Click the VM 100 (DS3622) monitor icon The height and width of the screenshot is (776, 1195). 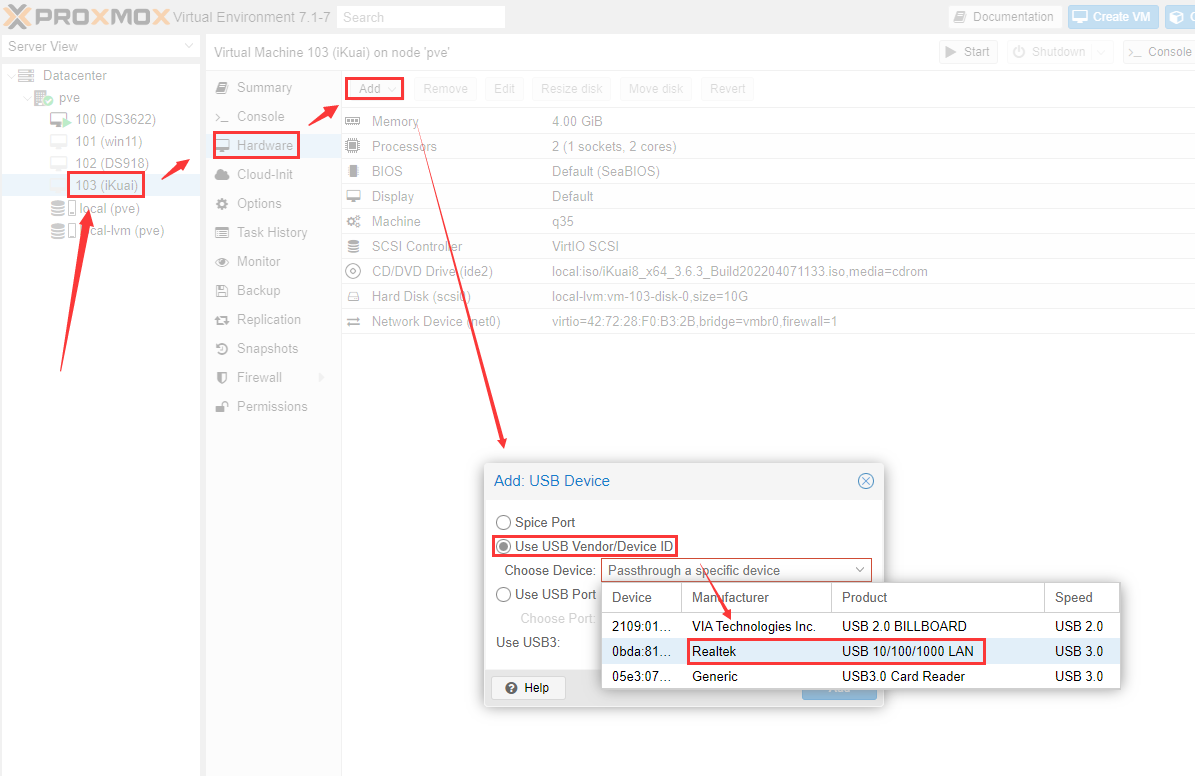[x=59, y=120]
